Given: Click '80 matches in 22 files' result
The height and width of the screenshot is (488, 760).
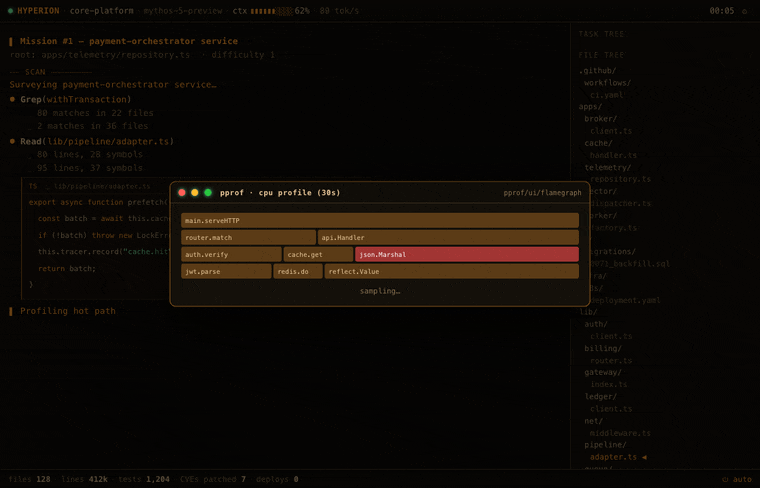Looking at the screenshot, I should coord(95,113).
